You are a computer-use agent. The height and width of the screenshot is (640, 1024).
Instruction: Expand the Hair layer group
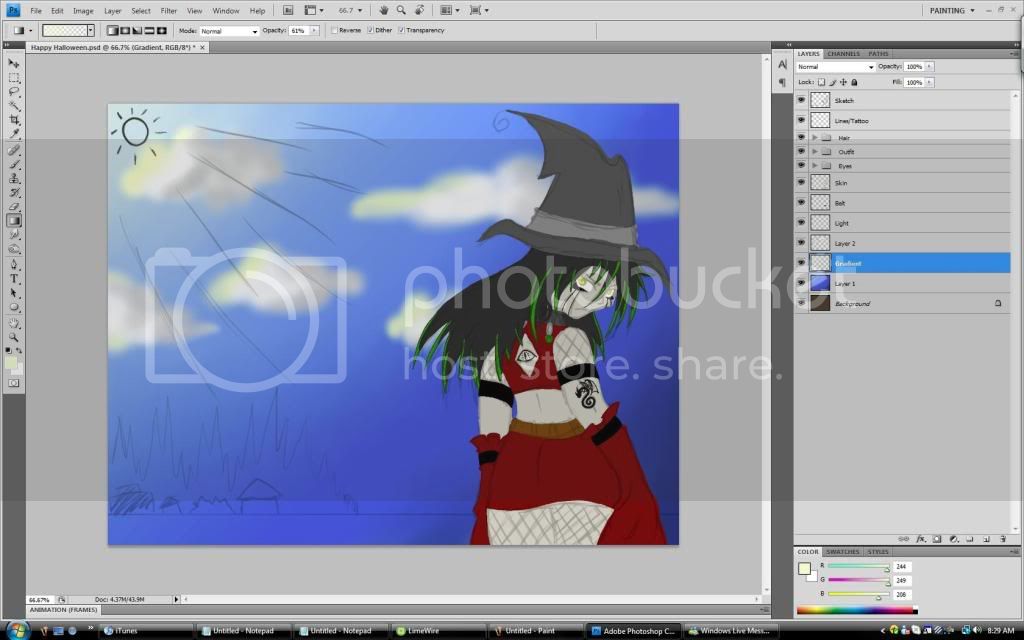click(815, 137)
